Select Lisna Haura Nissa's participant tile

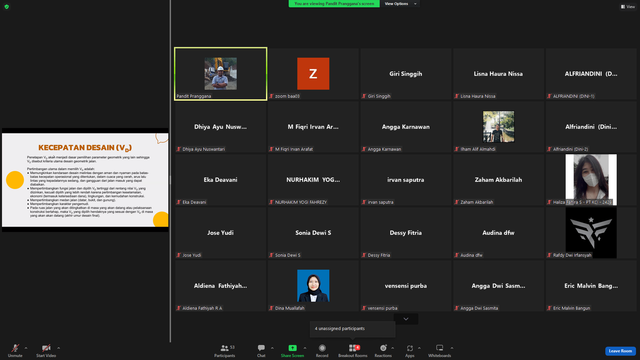498,74
